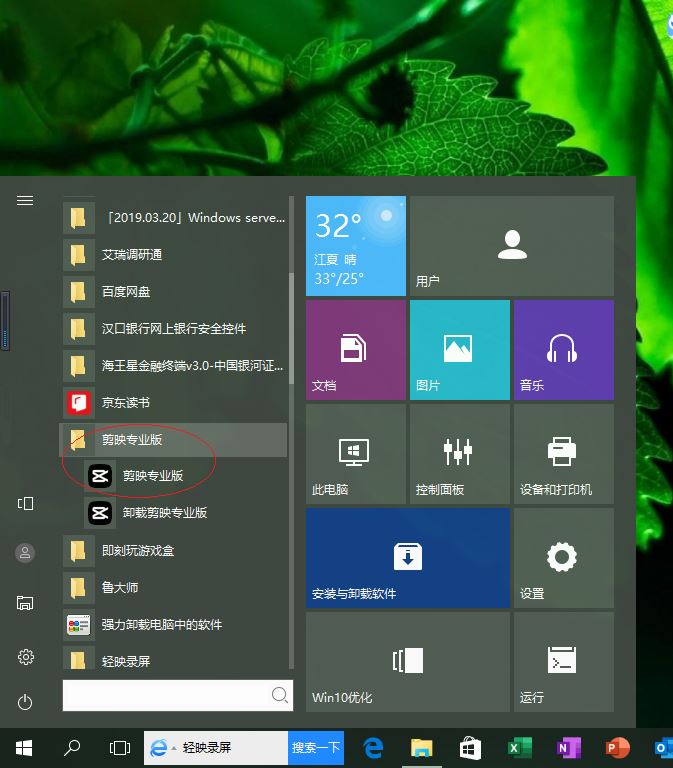
Task: Open the 文档 tile
Action: coord(356,350)
